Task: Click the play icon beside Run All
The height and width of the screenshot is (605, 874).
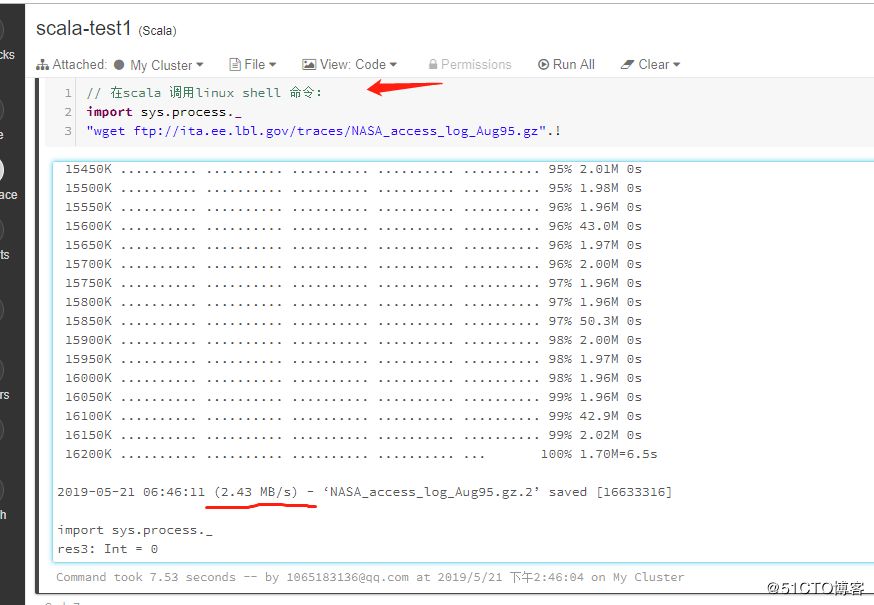Action: [543, 65]
